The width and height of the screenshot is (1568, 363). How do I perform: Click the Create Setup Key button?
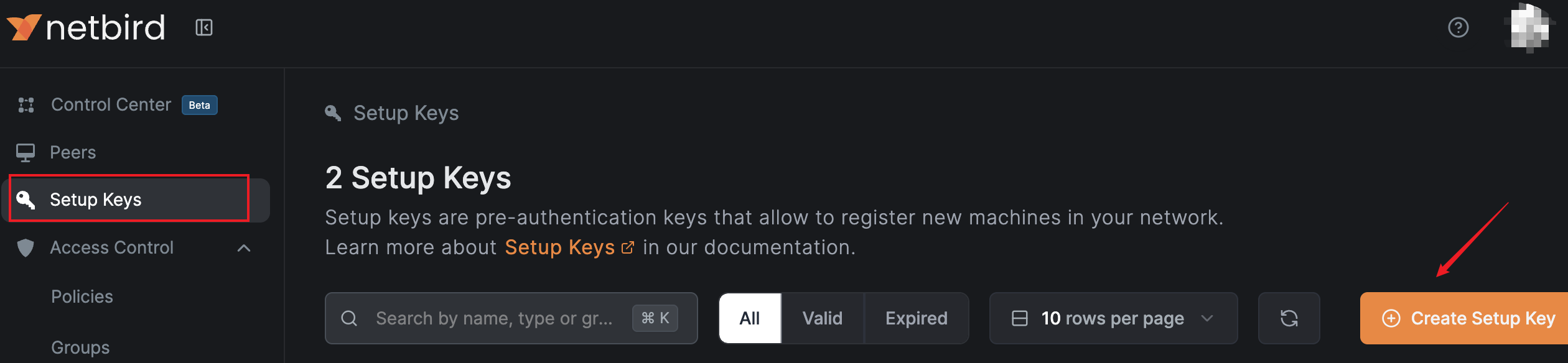[x=1464, y=318]
